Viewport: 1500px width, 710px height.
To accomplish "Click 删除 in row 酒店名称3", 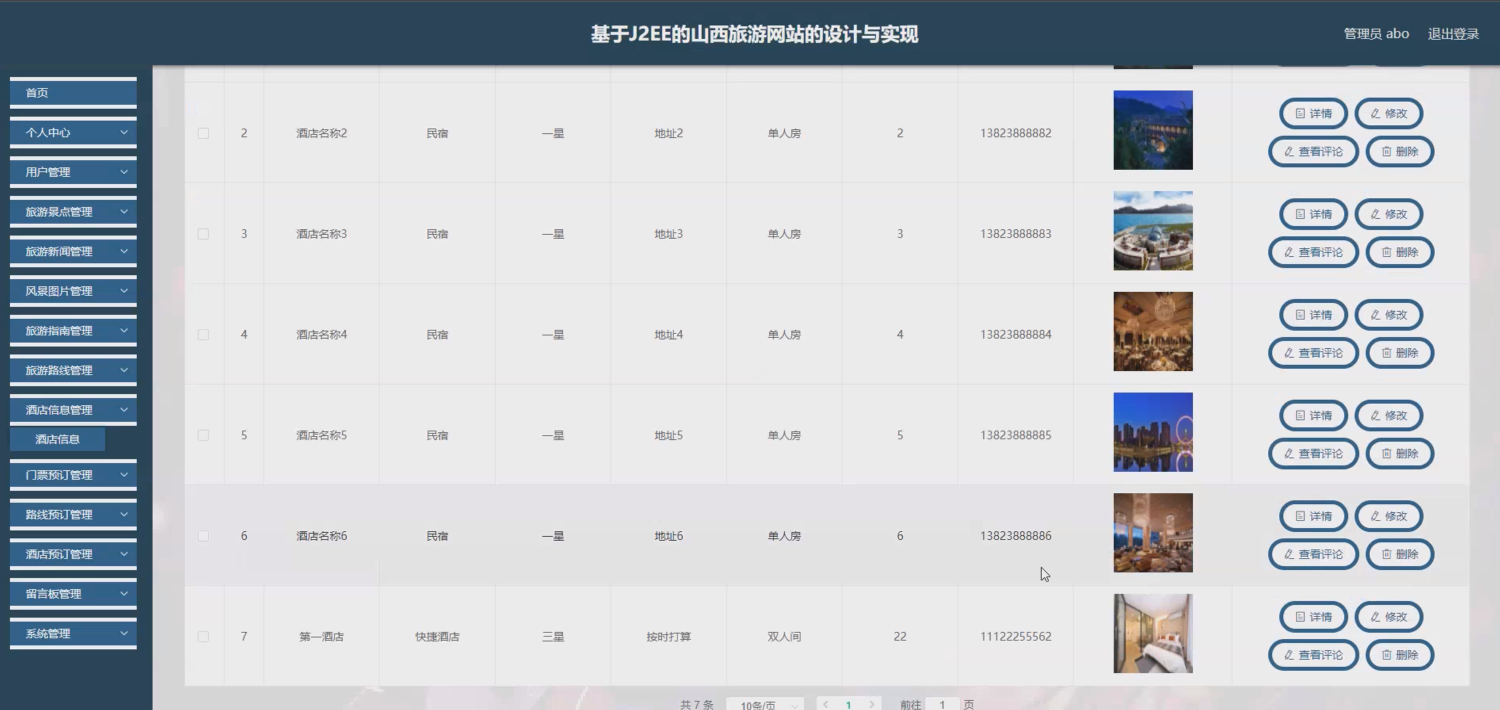I will click(x=1400, y=252).
